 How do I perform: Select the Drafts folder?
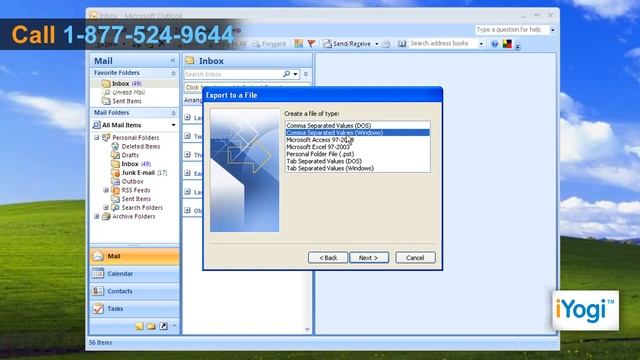point(130,155)
